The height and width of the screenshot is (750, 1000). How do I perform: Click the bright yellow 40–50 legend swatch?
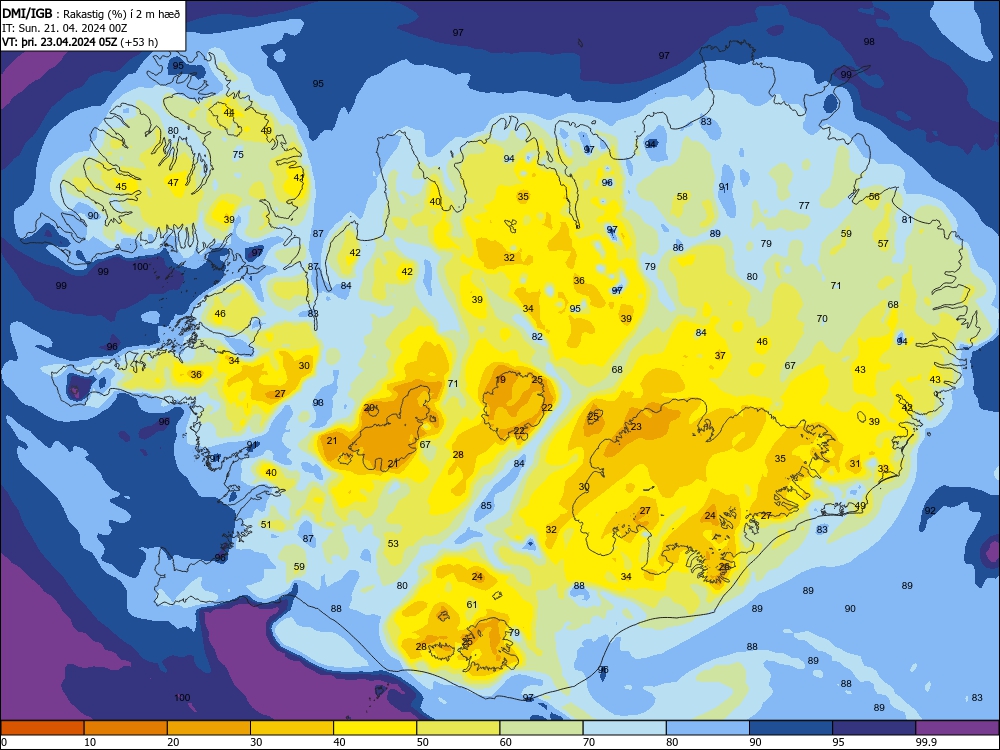(375, 728)
